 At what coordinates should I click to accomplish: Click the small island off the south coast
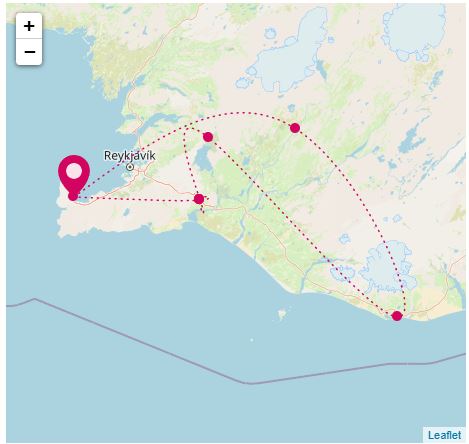point(282,314)
